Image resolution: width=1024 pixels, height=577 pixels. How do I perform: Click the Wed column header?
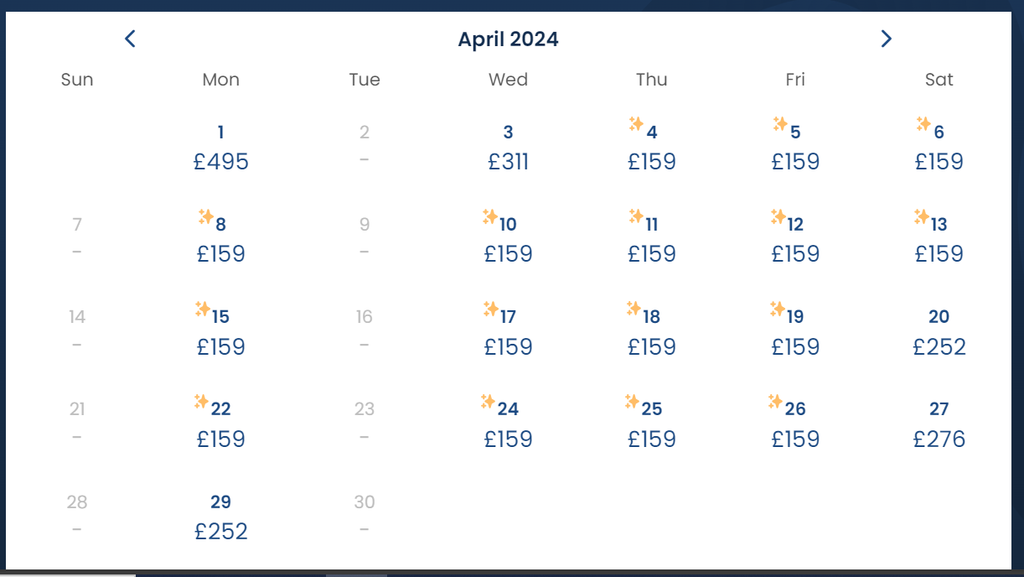point(508,79)
